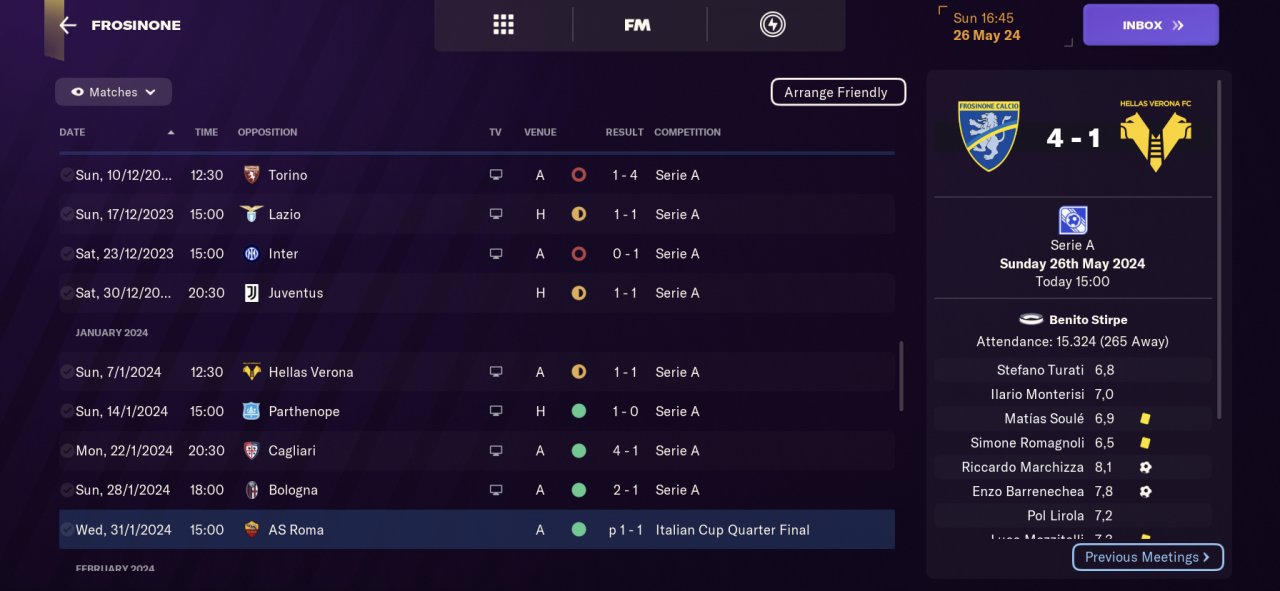This screenshot has width=1280, height=591.
Task: Open the grid menu icon
Action: 503,25
